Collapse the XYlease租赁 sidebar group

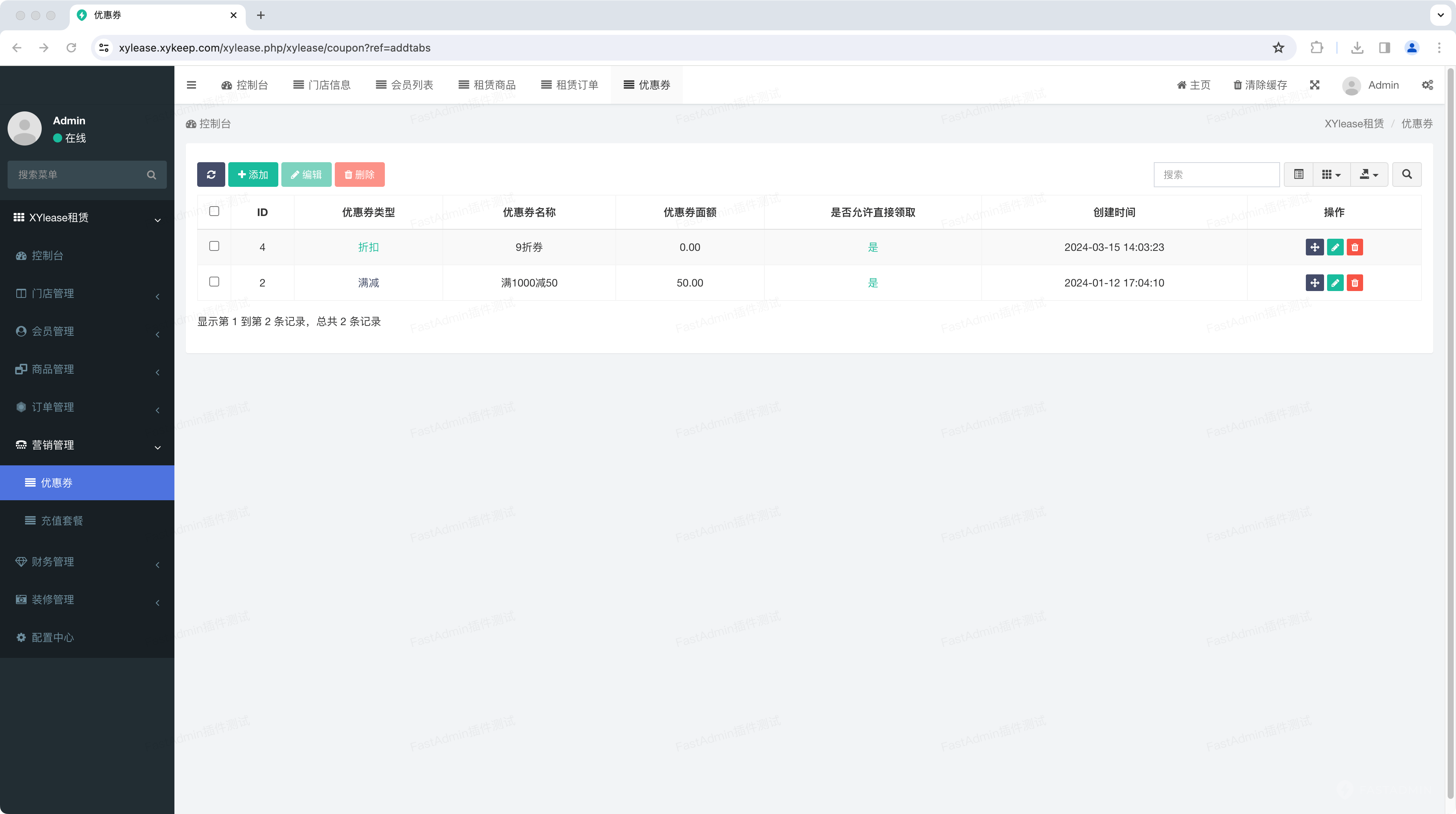pyautogui.click(x=87, y=218)
